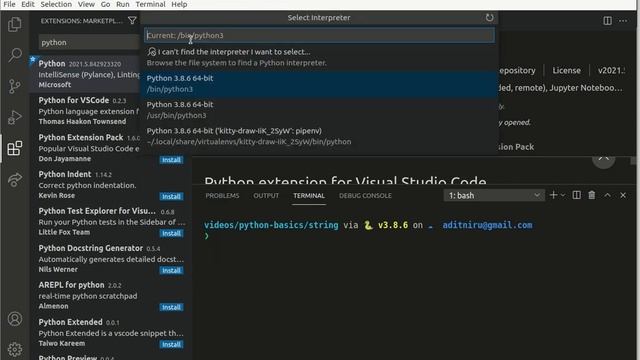The width and height of the screenshot is (640, 360).
Task: Install Python Test Explorer extension
Action: (x=171, y=233)
